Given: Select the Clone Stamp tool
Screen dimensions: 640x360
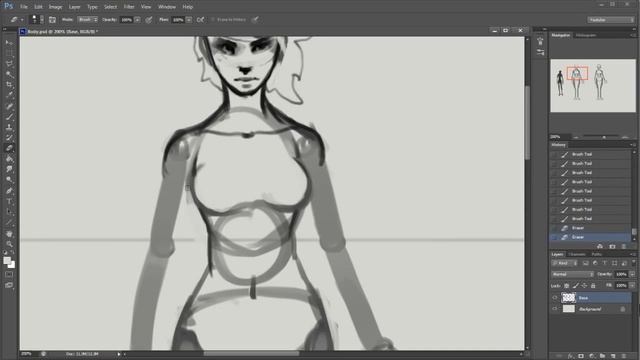Looking at the screenshot, I should point(9,127).
